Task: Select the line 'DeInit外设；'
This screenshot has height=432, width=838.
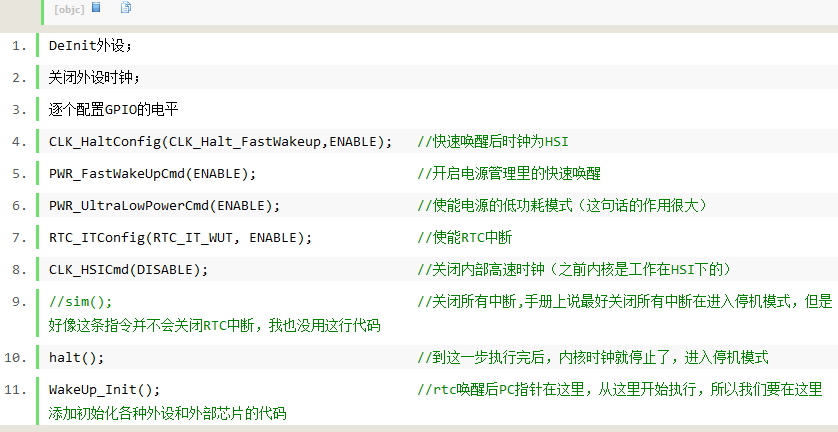Action: (x=90, y=46)
